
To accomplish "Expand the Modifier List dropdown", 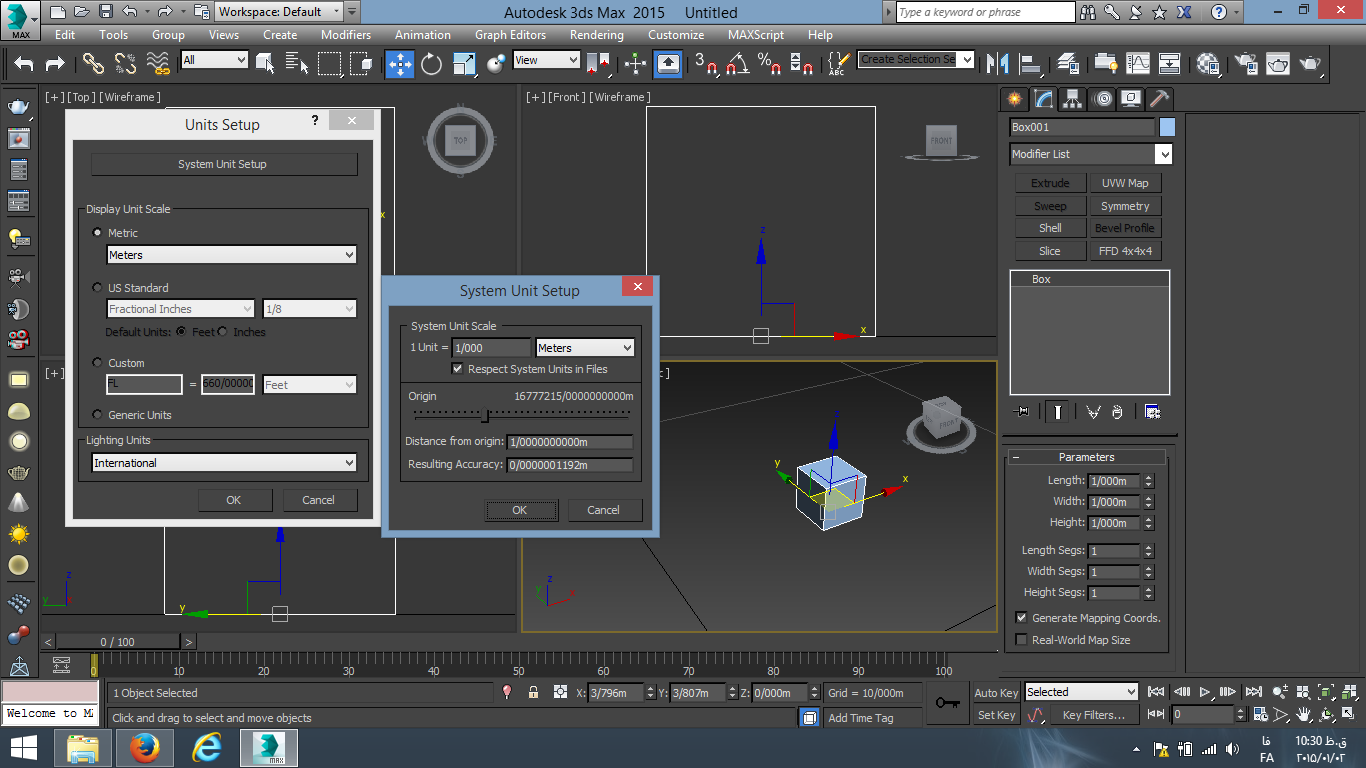I will tap(1090, 154).
